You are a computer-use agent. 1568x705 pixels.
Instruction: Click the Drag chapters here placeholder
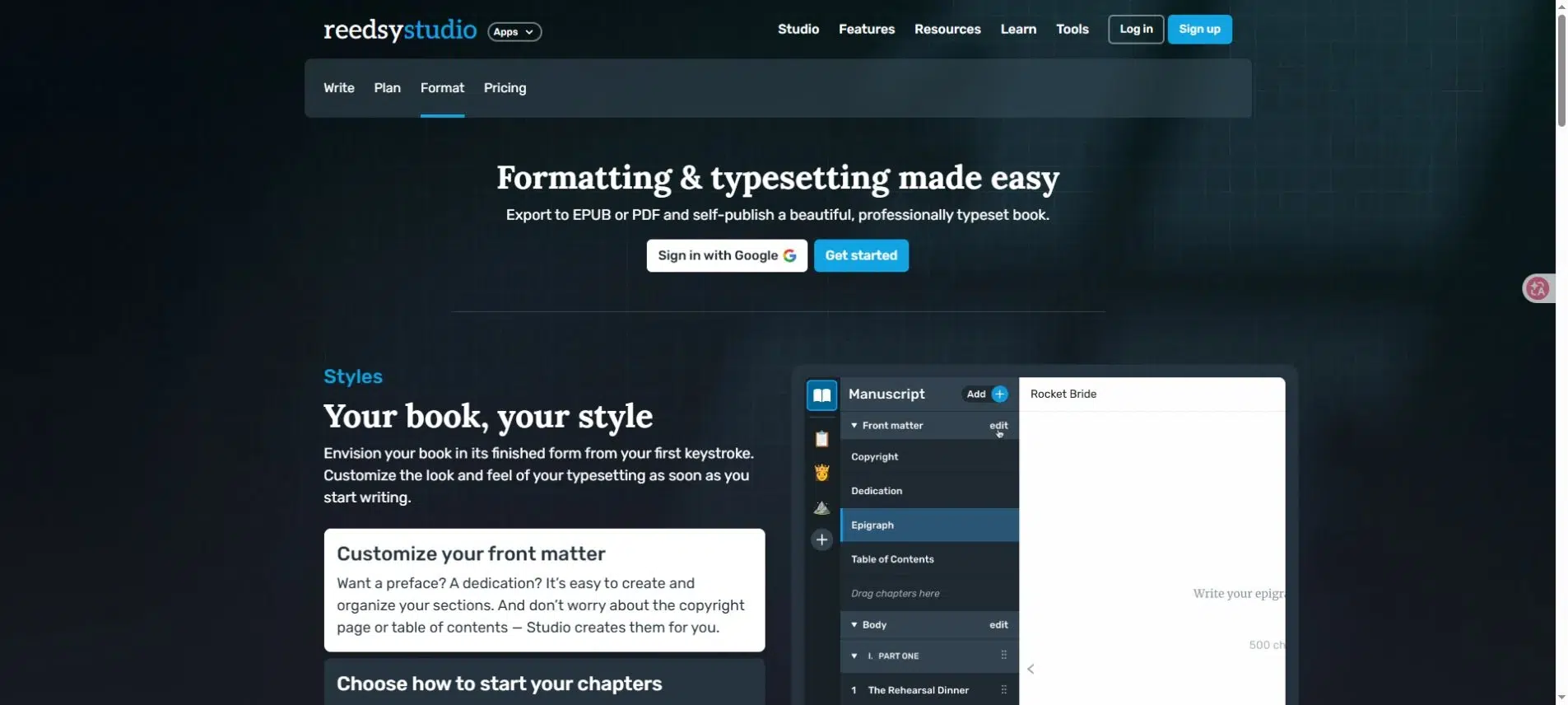(x=895, y=593)
